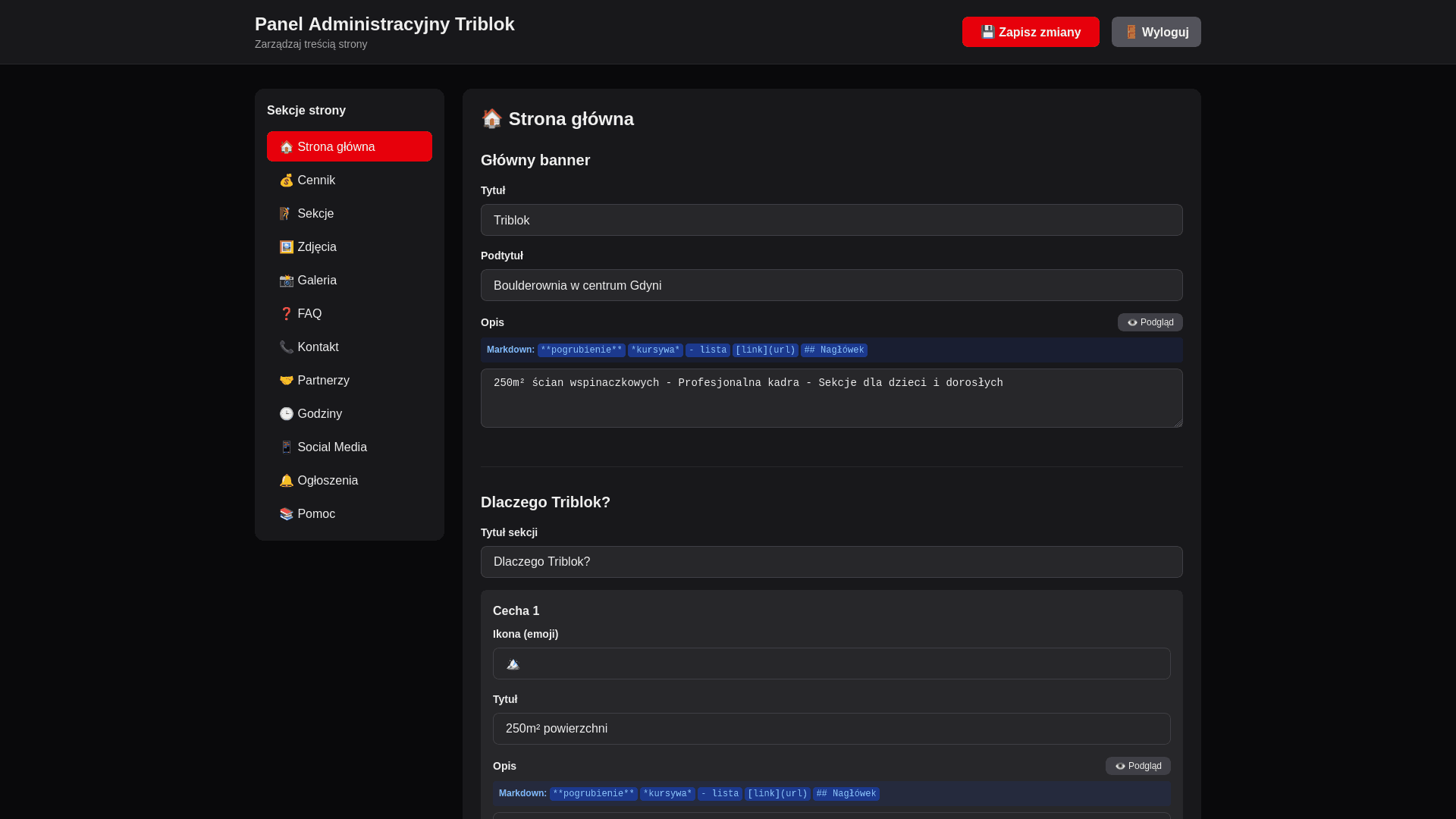Viewport: 1456px width, 819px height.
Task: Click the Sekcje section icon
Action: click(x=287, y=213)
